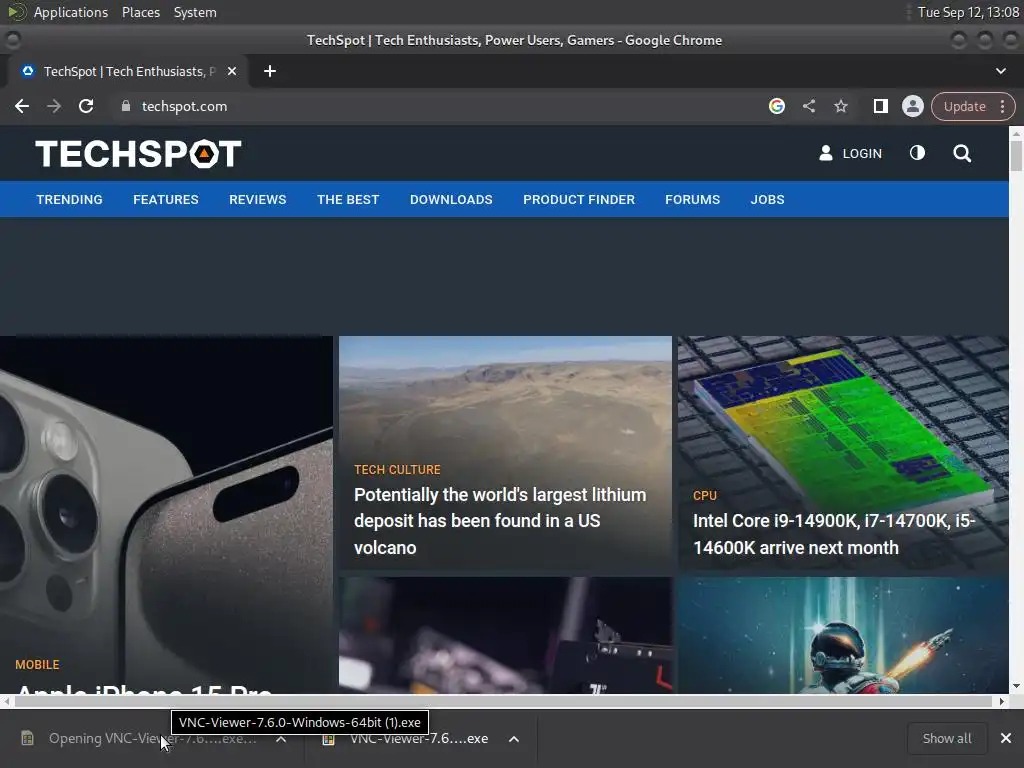Open the Chrome profile avatar
Image resolution: width=1024 pixels, height=768 pixels.
pyautogui.click(x=912, y=106)
